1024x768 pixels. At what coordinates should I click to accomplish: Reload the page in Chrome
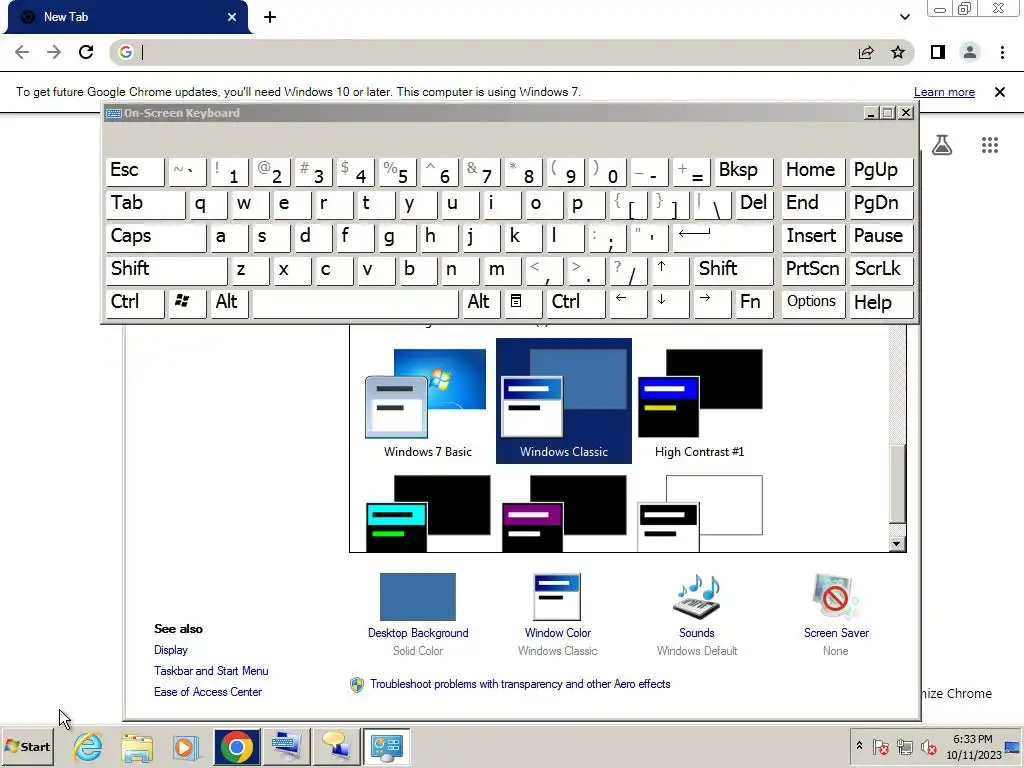86,52
